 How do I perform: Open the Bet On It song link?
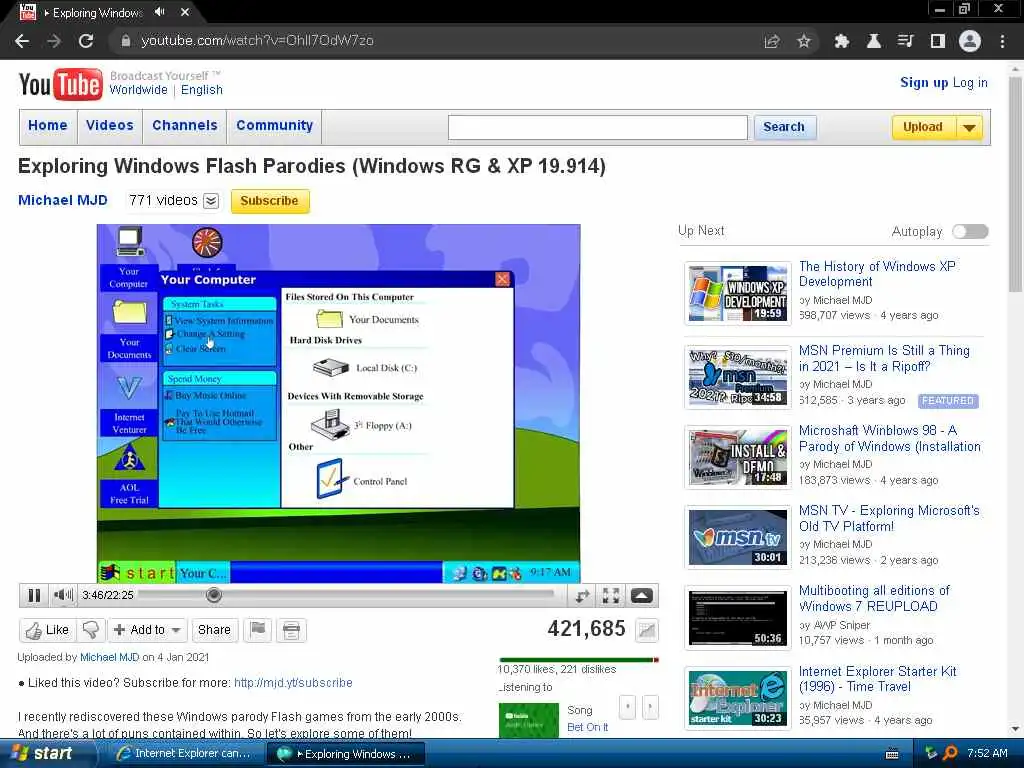tap(587, 728)
